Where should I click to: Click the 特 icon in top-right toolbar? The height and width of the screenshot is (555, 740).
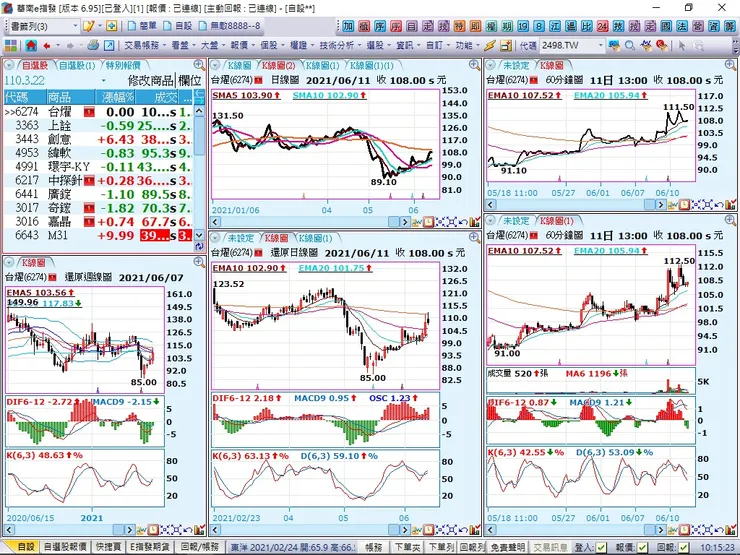coord(459,26)
